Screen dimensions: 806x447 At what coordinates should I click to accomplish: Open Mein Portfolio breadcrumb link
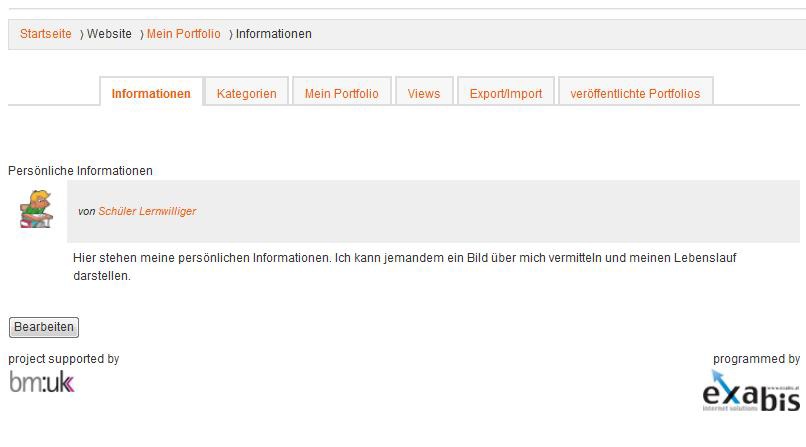(184, 34)
